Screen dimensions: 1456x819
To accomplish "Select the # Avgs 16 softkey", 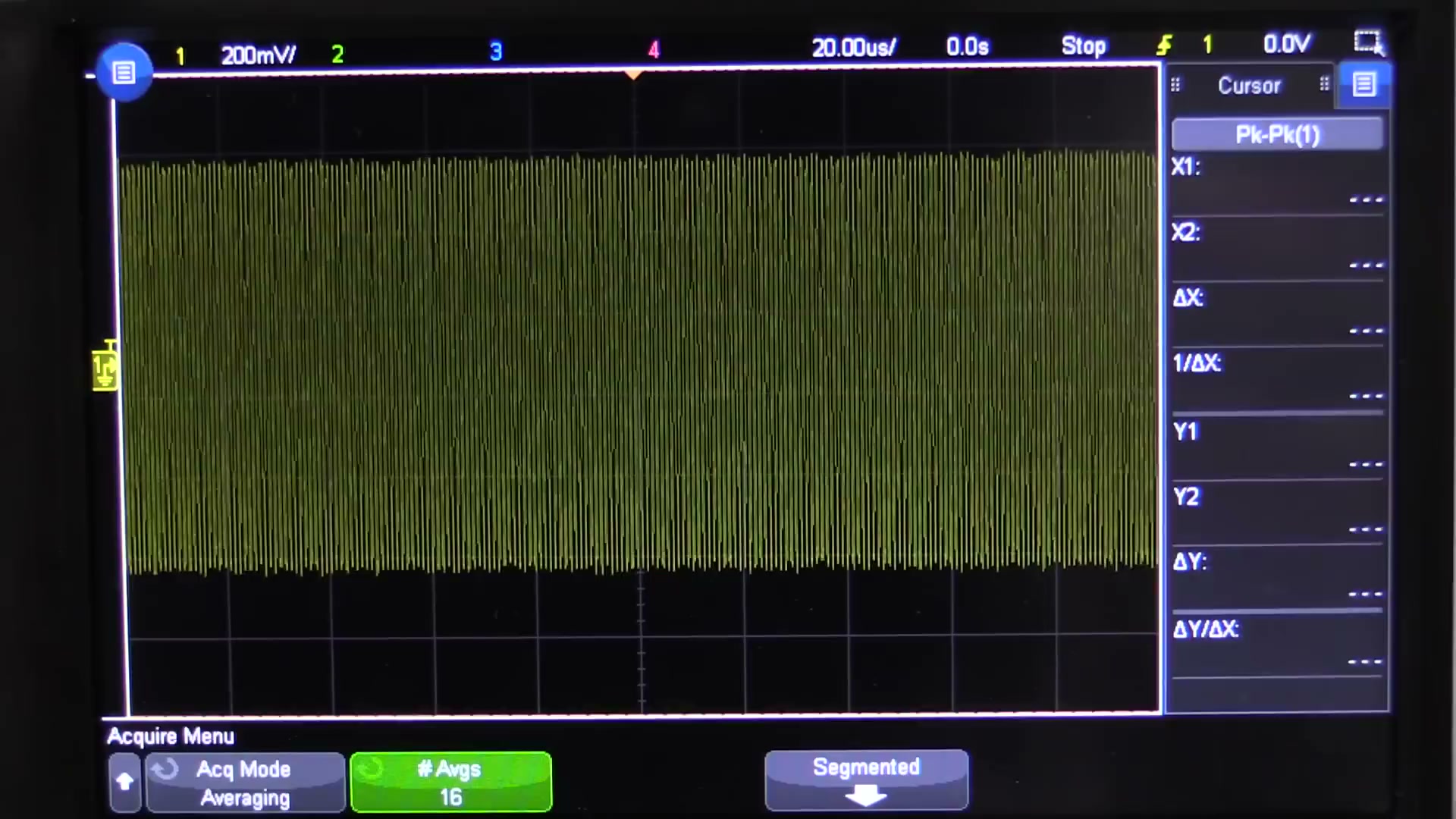I will tap(450, 782).
